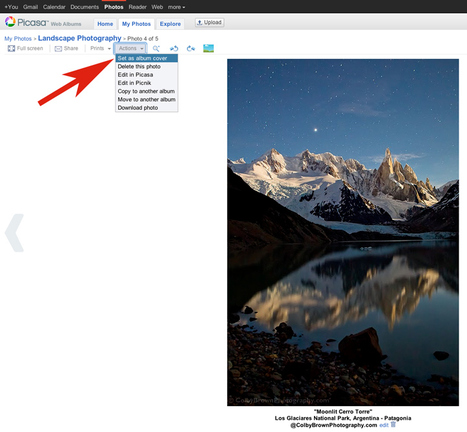Click the Photo 4 of 5 text
Image resolution: width=467 pixels, height=432 pixels.
coord(143,39)
